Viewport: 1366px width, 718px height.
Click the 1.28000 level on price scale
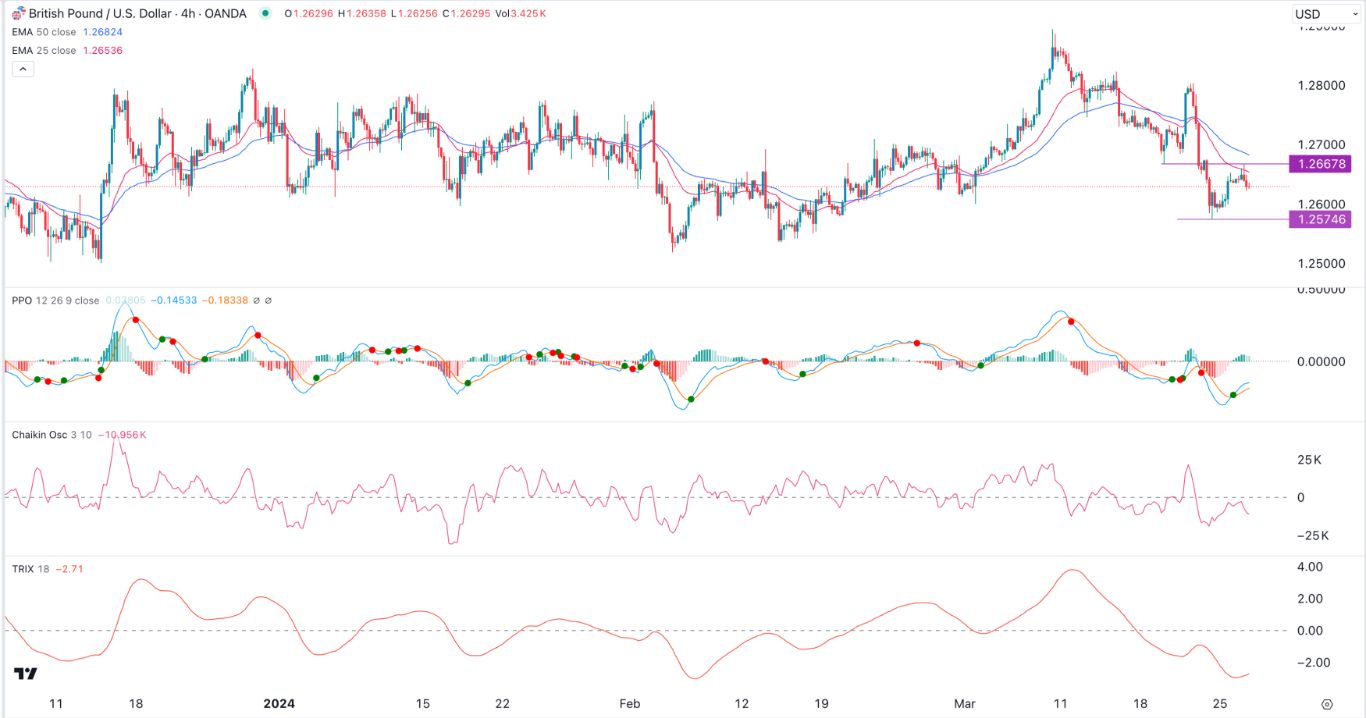[x=1321, y=85]
